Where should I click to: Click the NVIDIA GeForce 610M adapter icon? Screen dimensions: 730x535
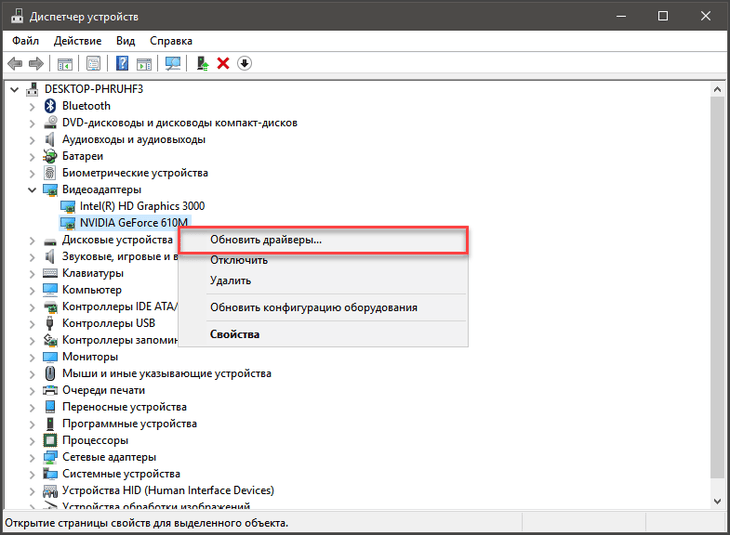click(x=68, y=223)
